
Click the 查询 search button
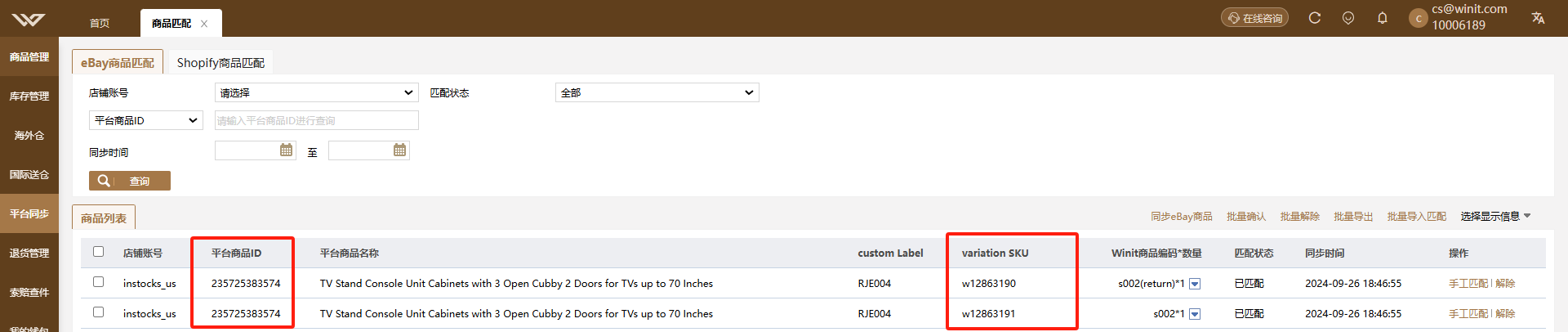130,181
